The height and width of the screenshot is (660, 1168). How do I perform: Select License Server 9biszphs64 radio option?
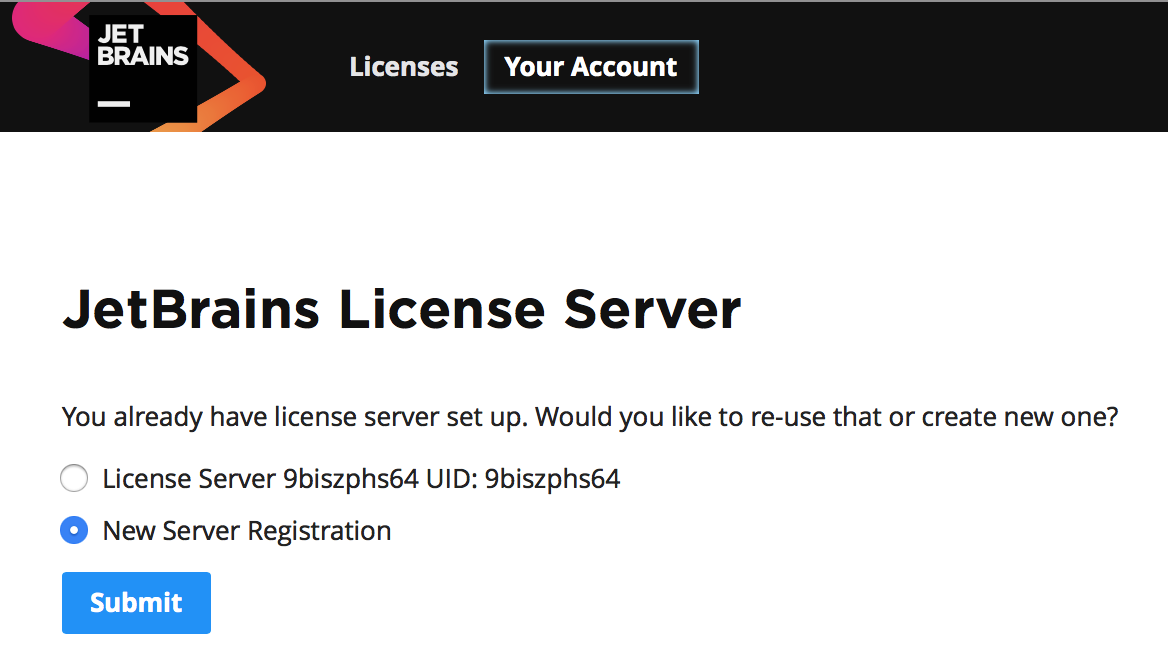pyautogui.click(x=74, y=478)
